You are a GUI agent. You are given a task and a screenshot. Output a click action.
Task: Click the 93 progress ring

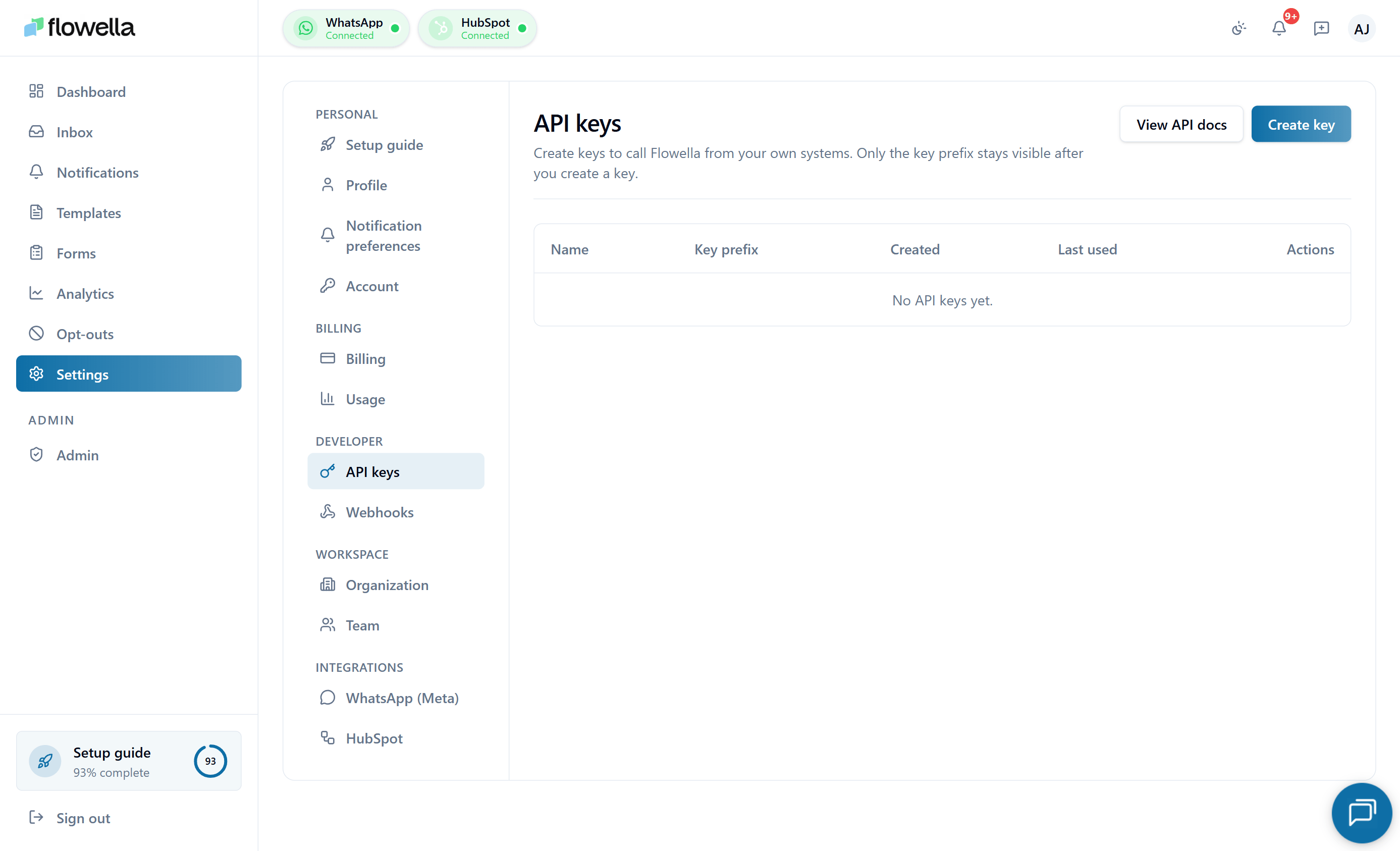[x=210, y=761]
